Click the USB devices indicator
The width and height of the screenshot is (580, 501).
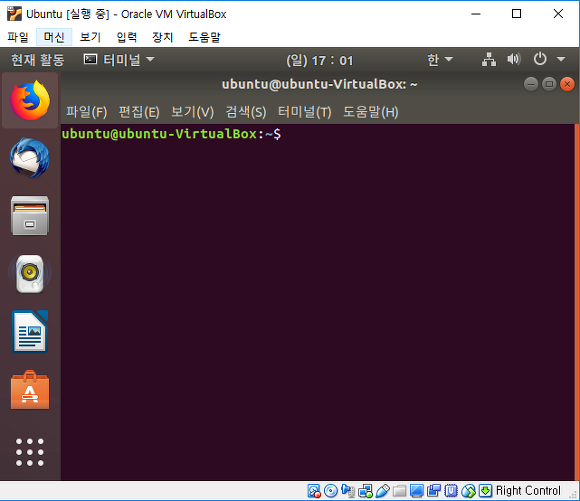382,491
